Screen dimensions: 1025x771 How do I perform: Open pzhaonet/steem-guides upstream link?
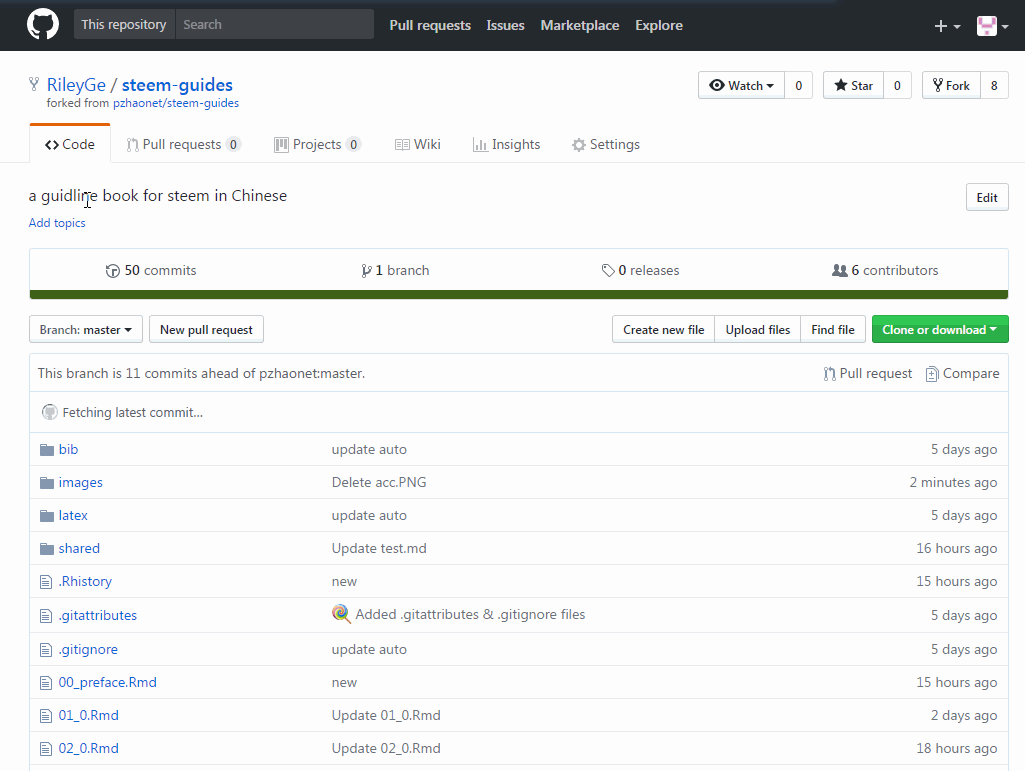(x=176, y=103)
